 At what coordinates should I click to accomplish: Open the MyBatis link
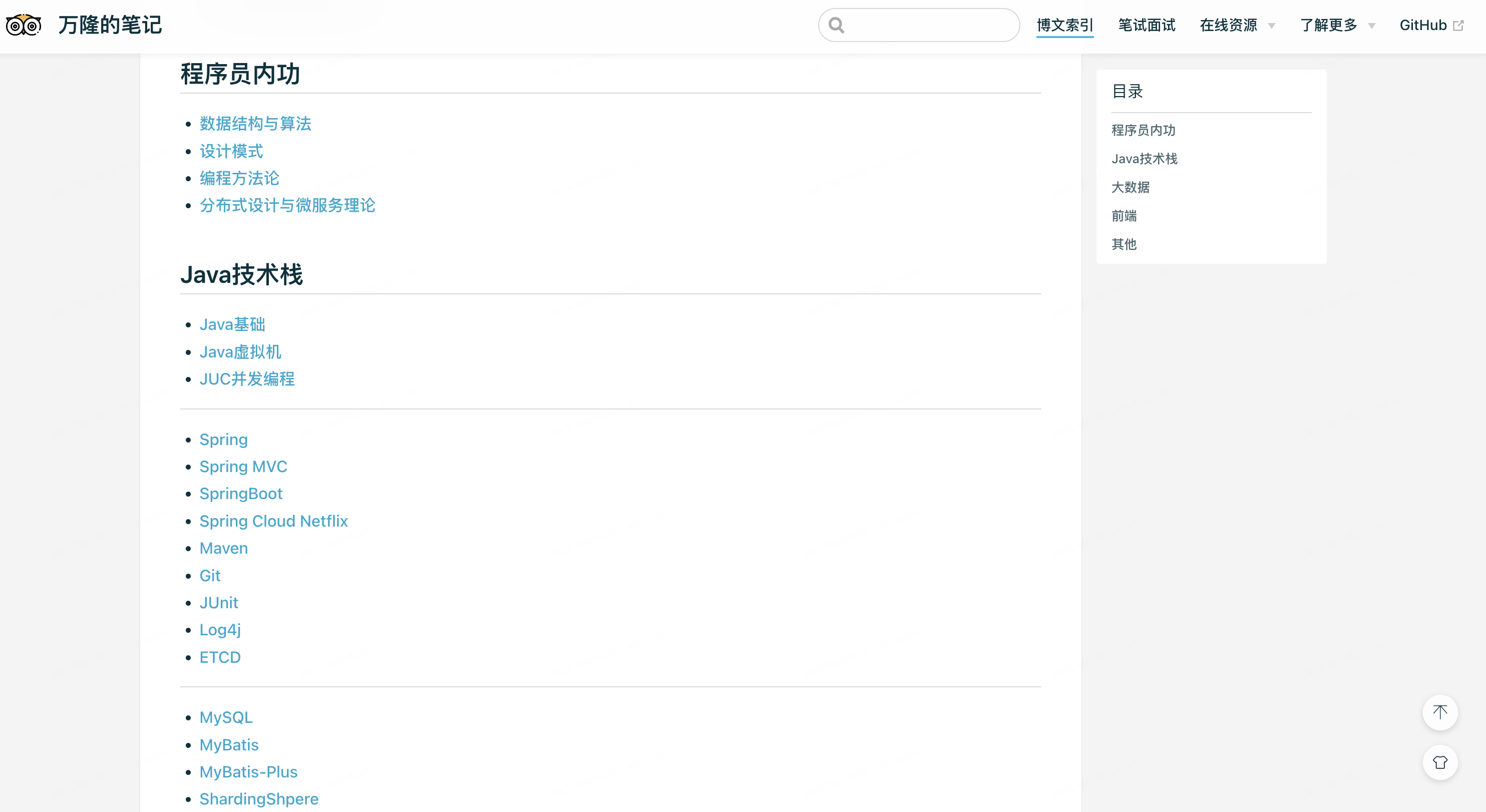[x=229, y=744]
